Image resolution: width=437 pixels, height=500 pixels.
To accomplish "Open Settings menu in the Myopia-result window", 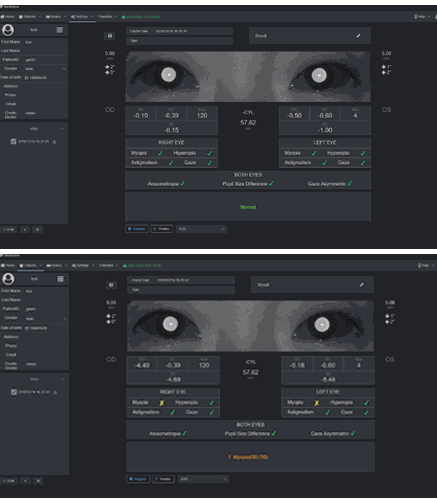I will 83,266.
